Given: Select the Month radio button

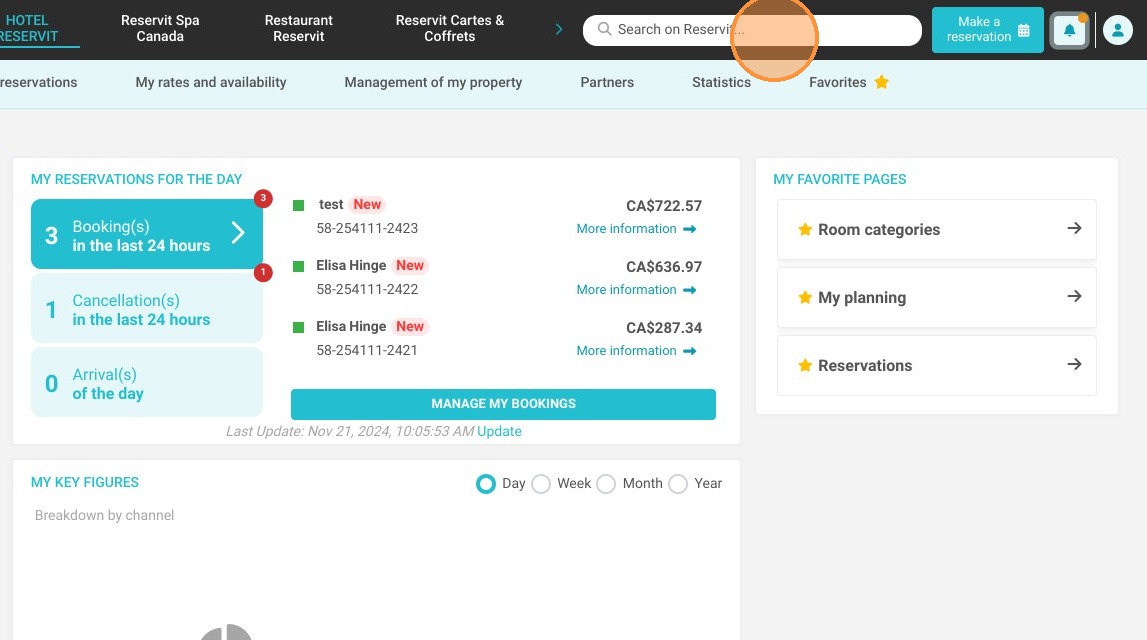Looking at the screenshot, I should click(606, 483).
